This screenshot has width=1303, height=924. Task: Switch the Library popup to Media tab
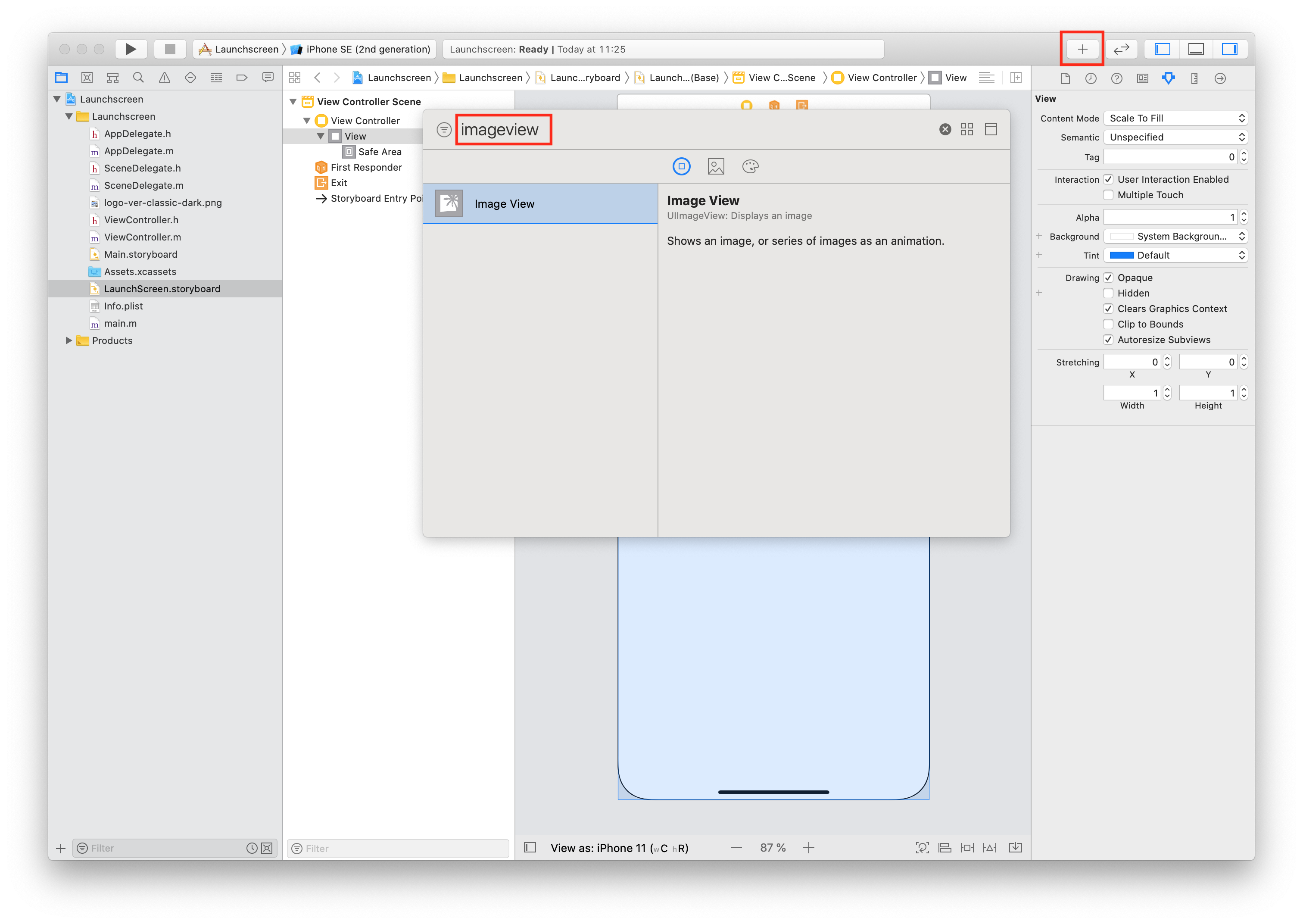[x=715, y=166]
